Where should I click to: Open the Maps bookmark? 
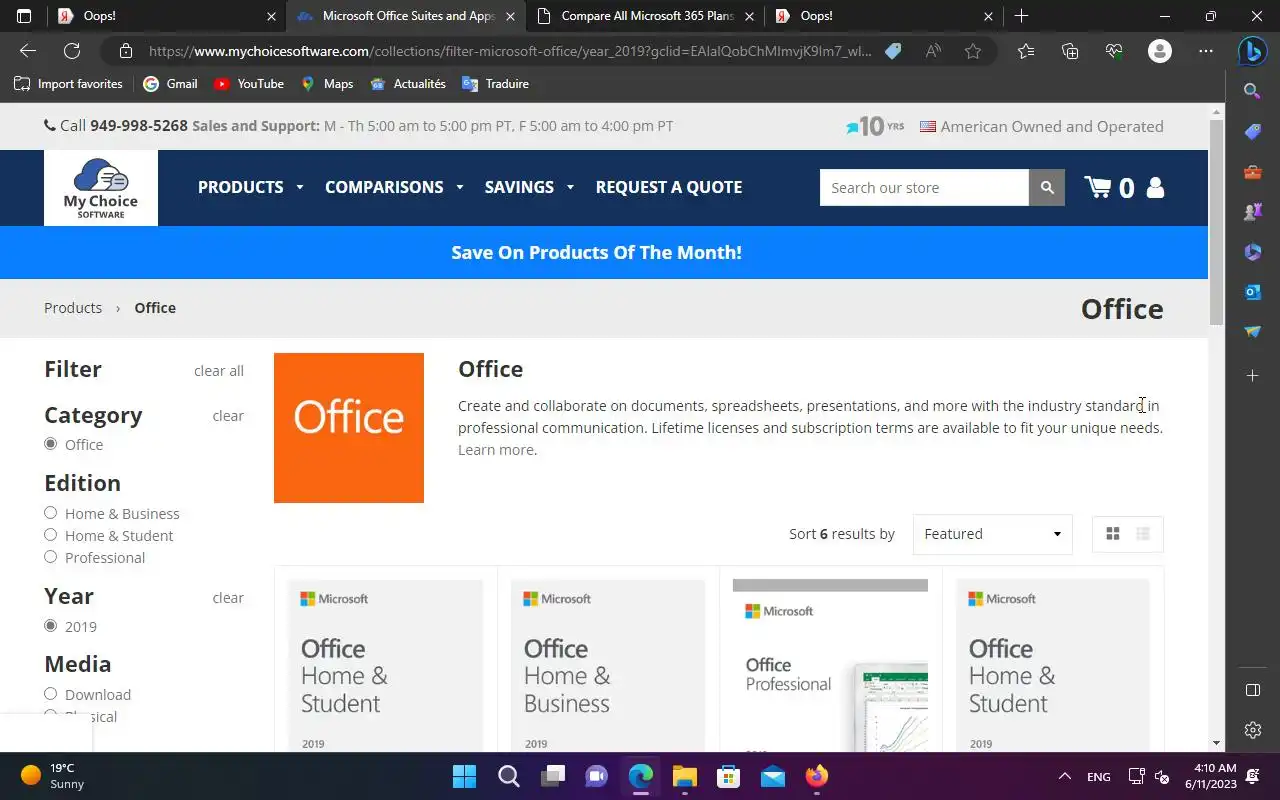(x=327, y=84)
